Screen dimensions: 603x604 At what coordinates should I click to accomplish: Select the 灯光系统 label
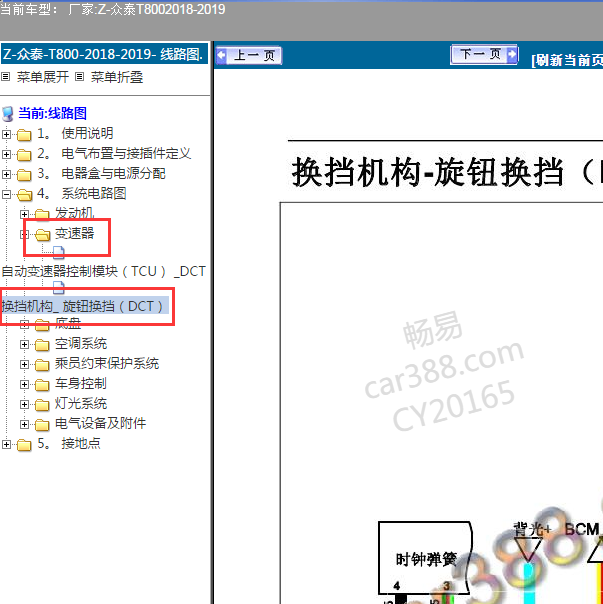[x=81, y=404]
